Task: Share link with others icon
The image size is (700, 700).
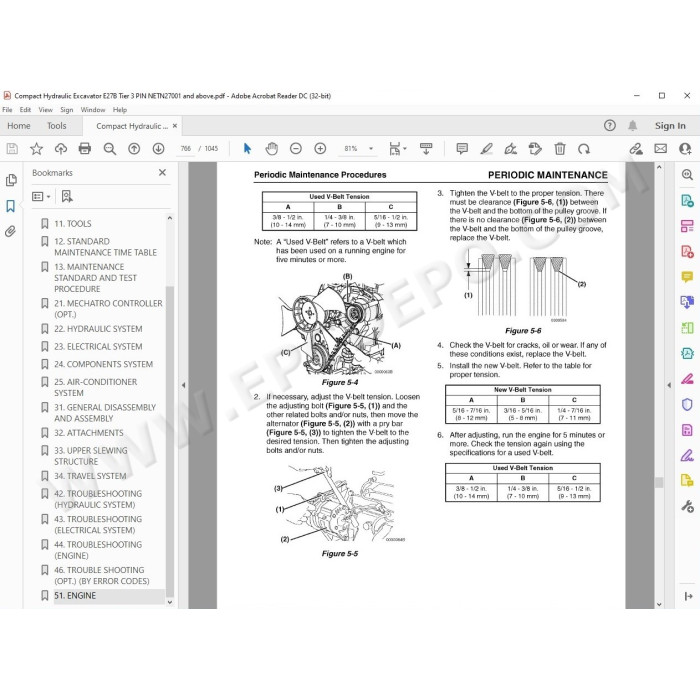Action: [636, 149]
